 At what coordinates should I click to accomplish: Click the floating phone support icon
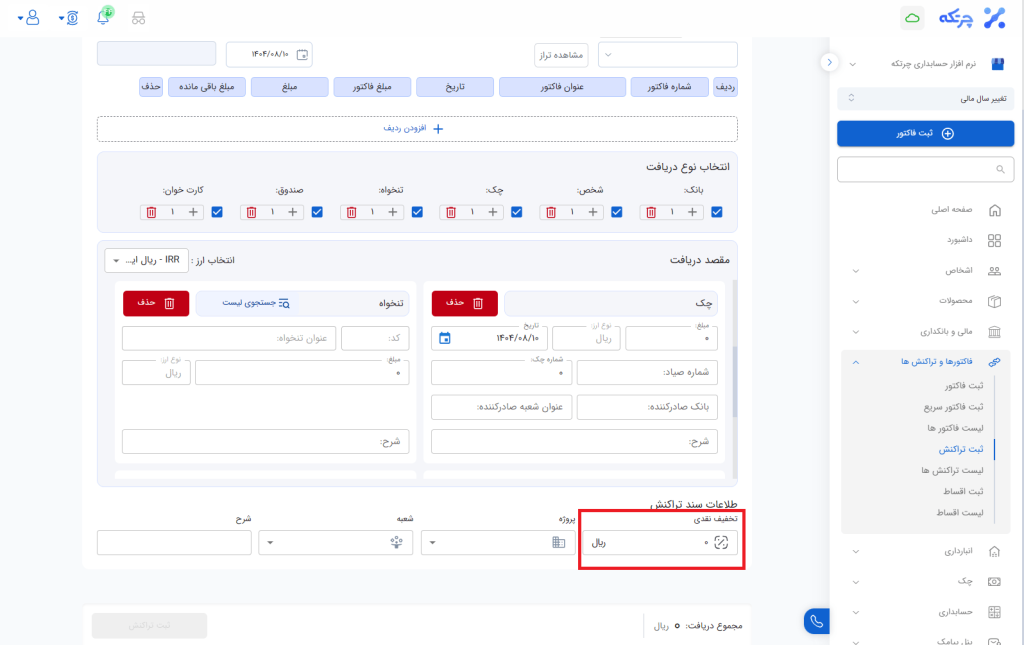click(817, 621)
